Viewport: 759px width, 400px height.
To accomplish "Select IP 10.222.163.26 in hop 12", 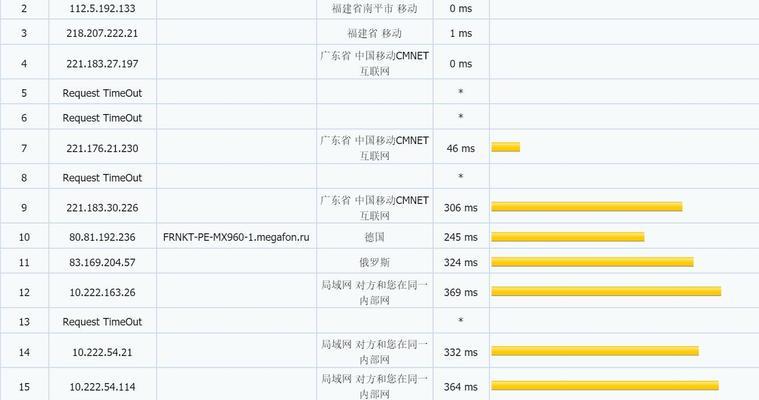I will [x=102, y=292].
